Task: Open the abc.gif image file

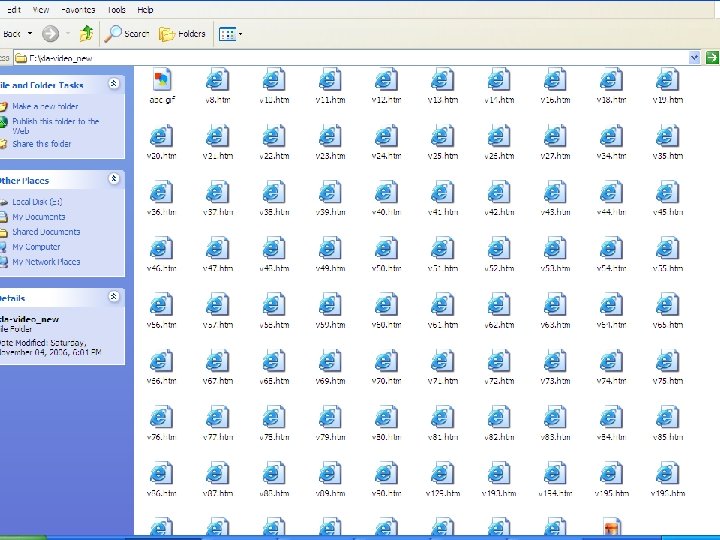Action: (x=162, y=81)
